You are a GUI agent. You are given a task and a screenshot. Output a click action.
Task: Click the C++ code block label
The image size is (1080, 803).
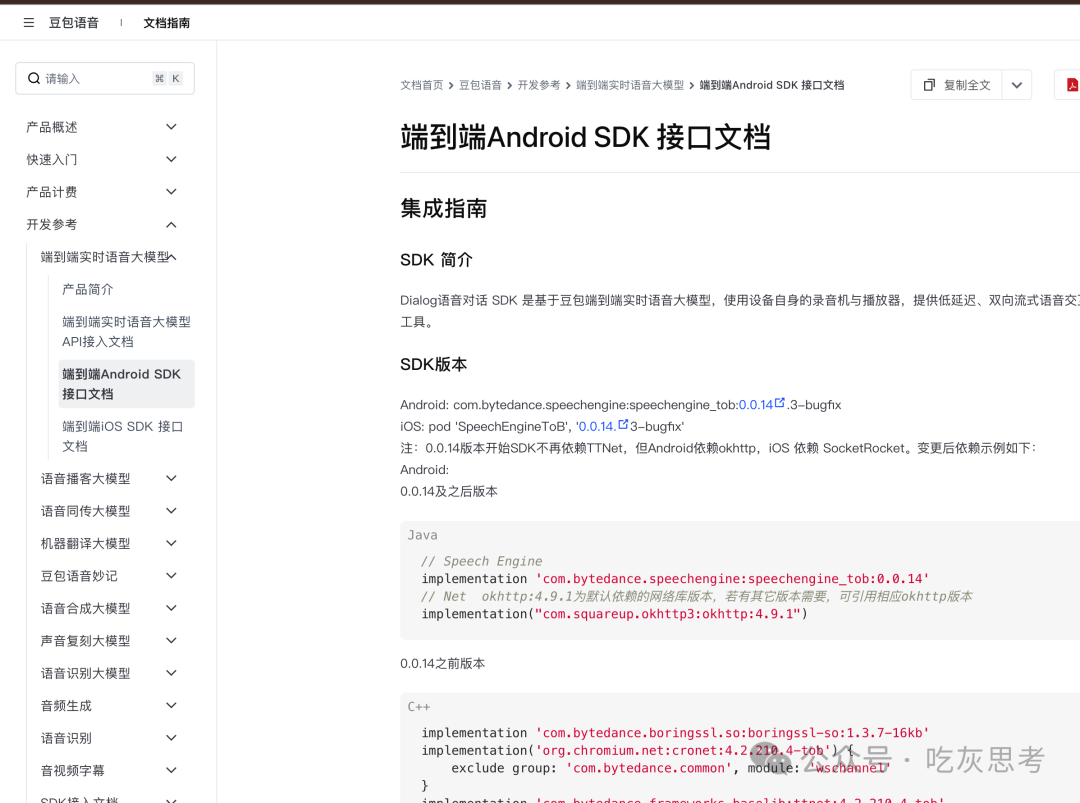[x=419, y=707]
